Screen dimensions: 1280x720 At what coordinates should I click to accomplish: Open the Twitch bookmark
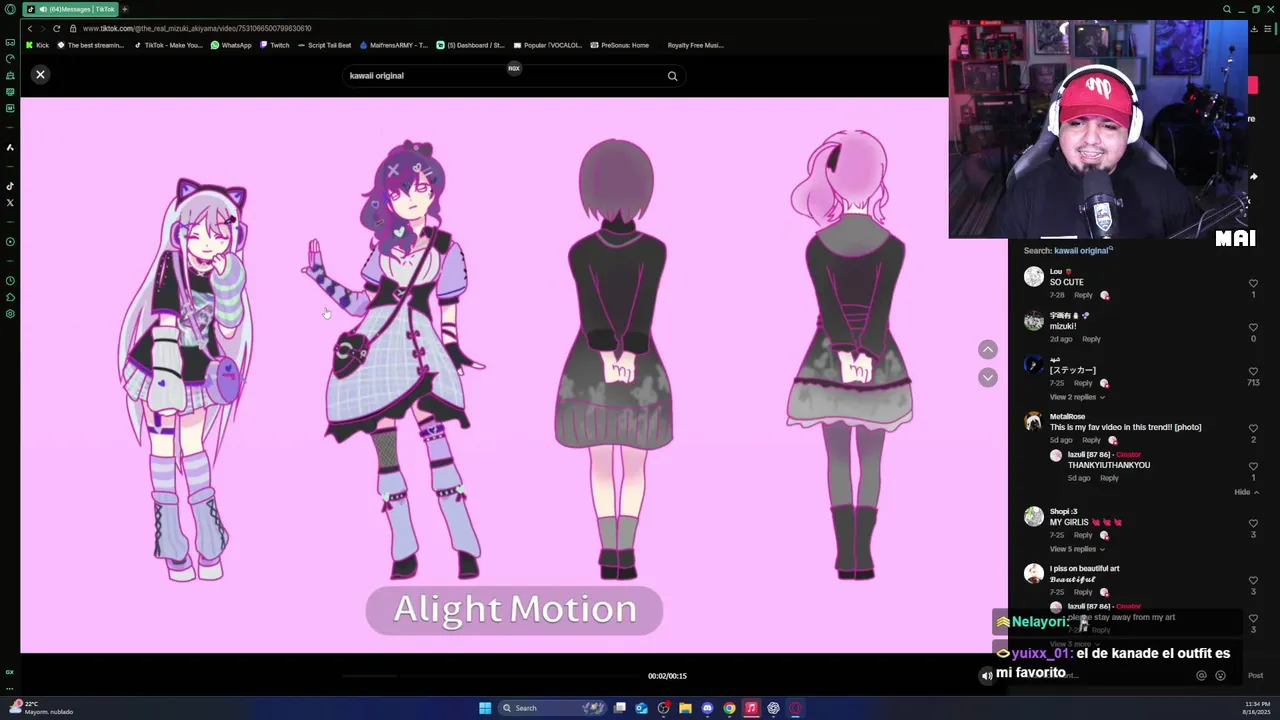(274, 45)
